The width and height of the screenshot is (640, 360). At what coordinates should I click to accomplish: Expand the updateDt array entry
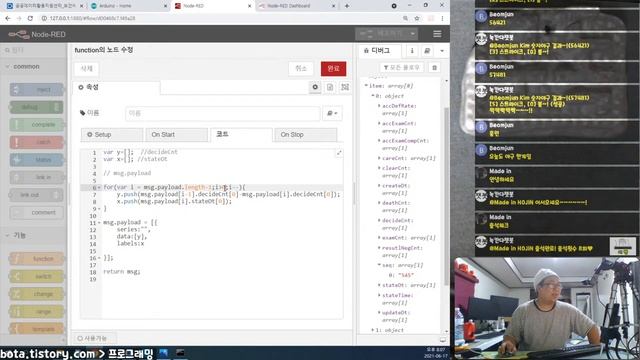tap(379, 313)
